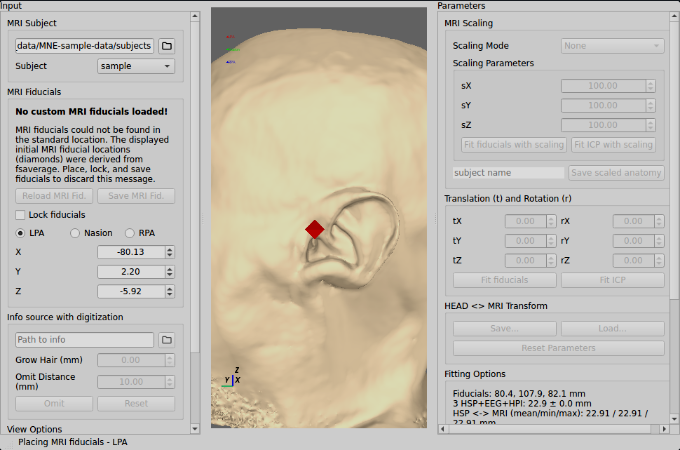Click Save MRI Fid. button
The height and width of the screenshot is (450, 680).
pyautogui.click(x=136, y=196)
